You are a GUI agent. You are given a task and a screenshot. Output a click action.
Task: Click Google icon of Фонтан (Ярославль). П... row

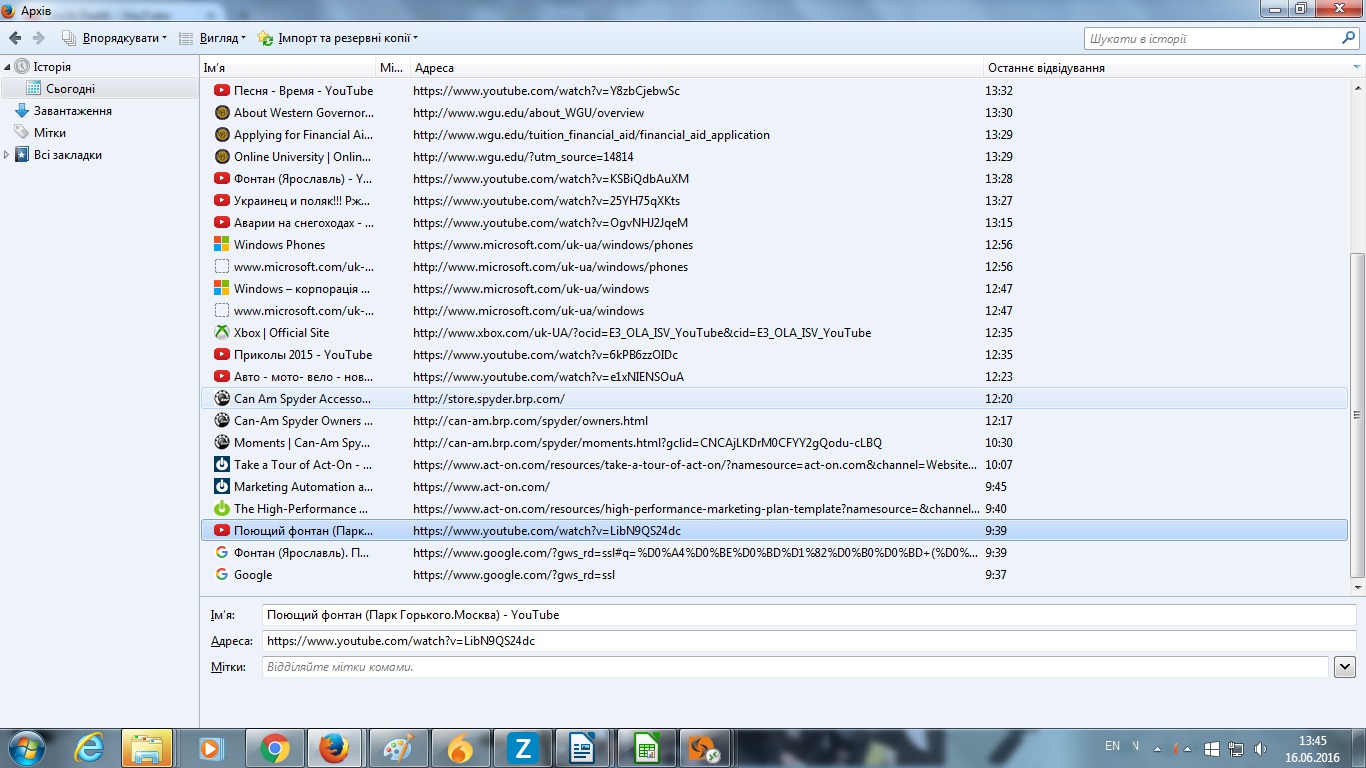tap(222, 553)
